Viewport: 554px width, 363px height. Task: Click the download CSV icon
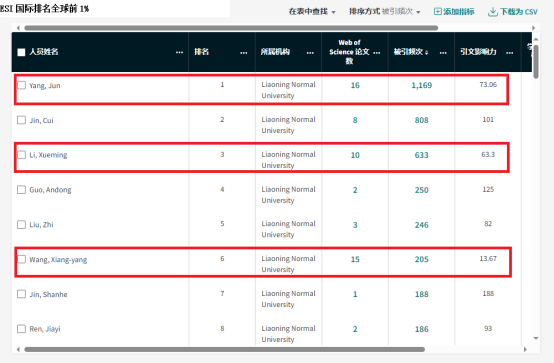tap(492, 12)
